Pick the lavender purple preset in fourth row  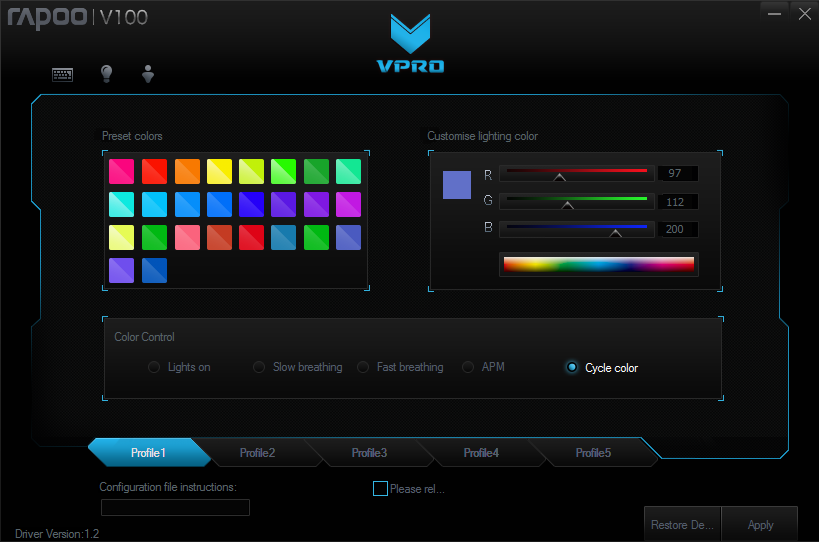point(122,270)
